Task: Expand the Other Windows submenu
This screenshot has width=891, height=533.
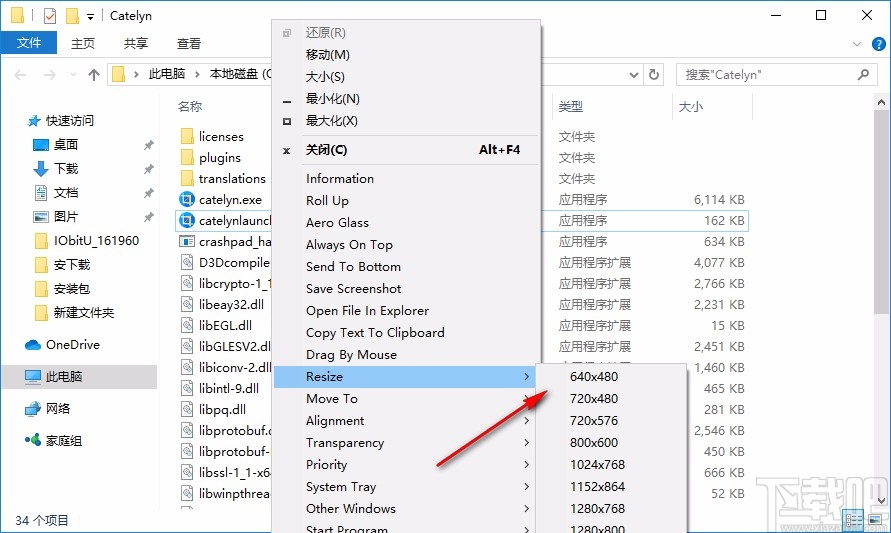Action: 526,509
